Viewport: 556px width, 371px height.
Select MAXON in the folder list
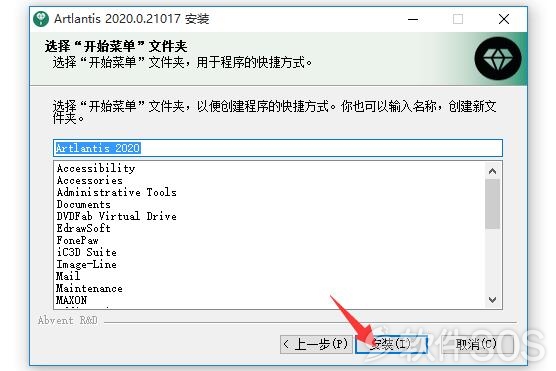[x=71, y=300]
